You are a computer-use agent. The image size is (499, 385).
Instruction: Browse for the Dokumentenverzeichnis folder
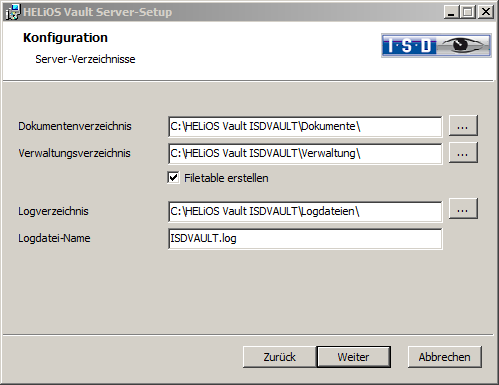click(x=463, y=126)
